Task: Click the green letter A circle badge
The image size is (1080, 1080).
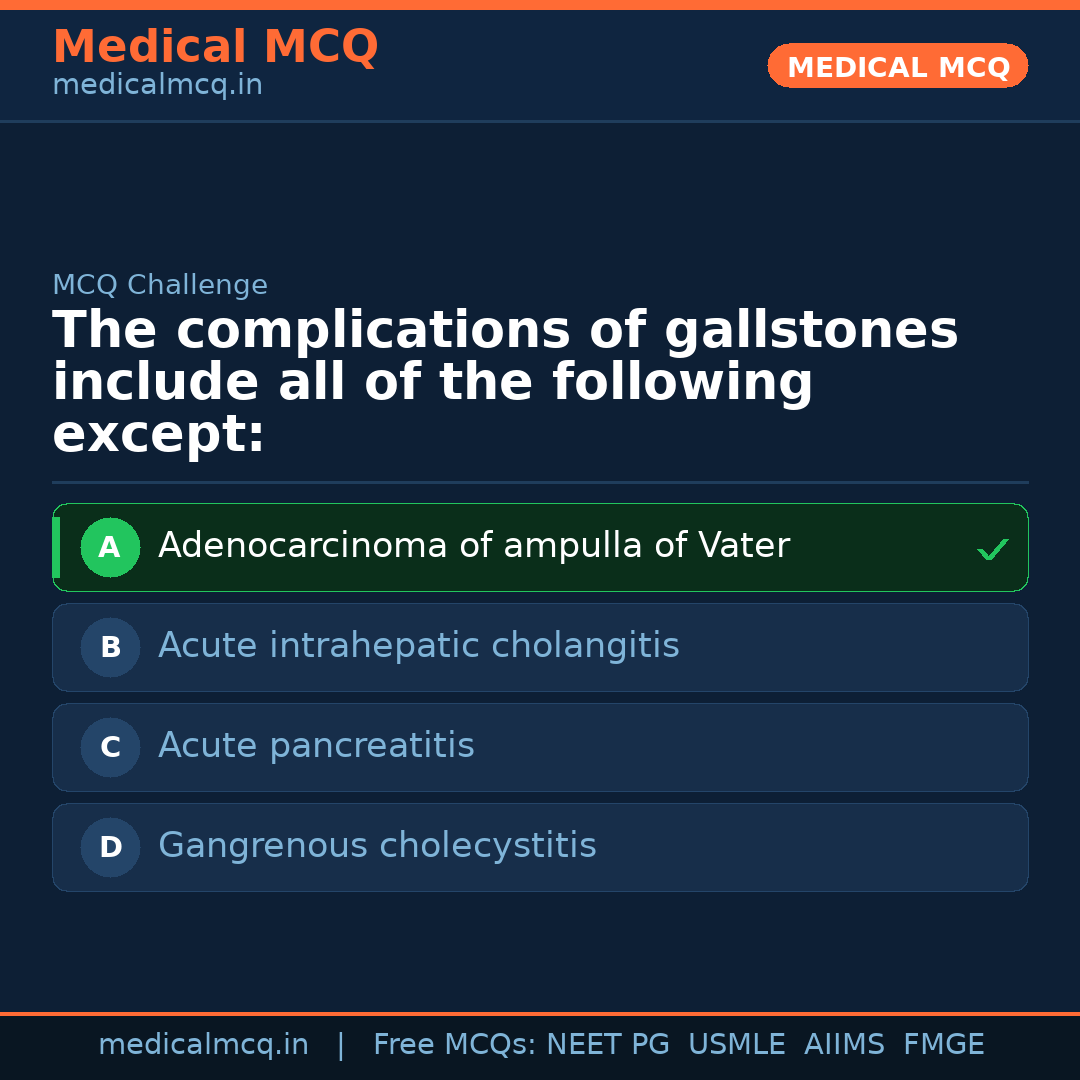Action: 110,547
